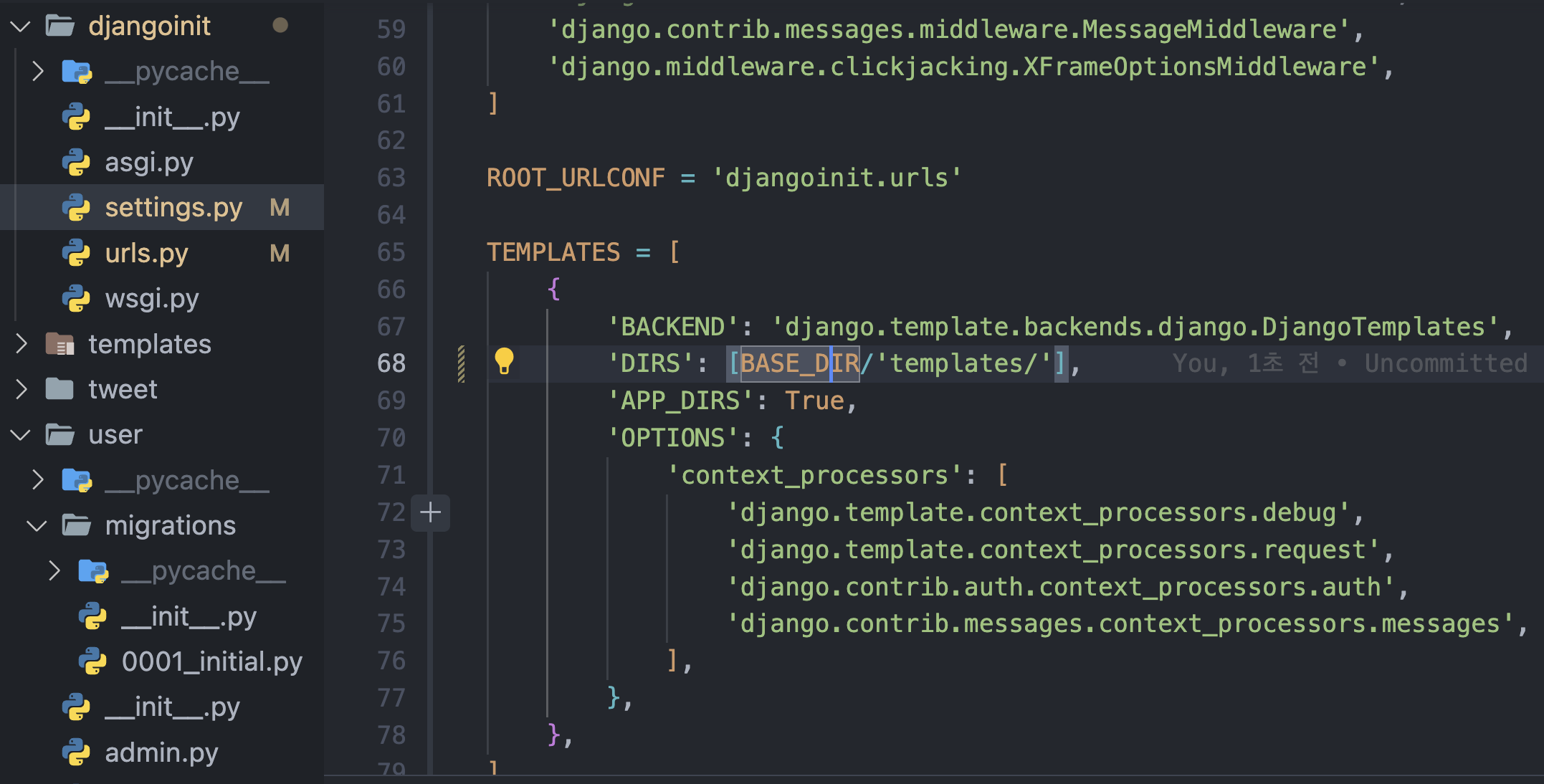Click the 'djangoinit.urls' string
The width and height of the screenshot is (1544, 784).
[x=837, y=178]
